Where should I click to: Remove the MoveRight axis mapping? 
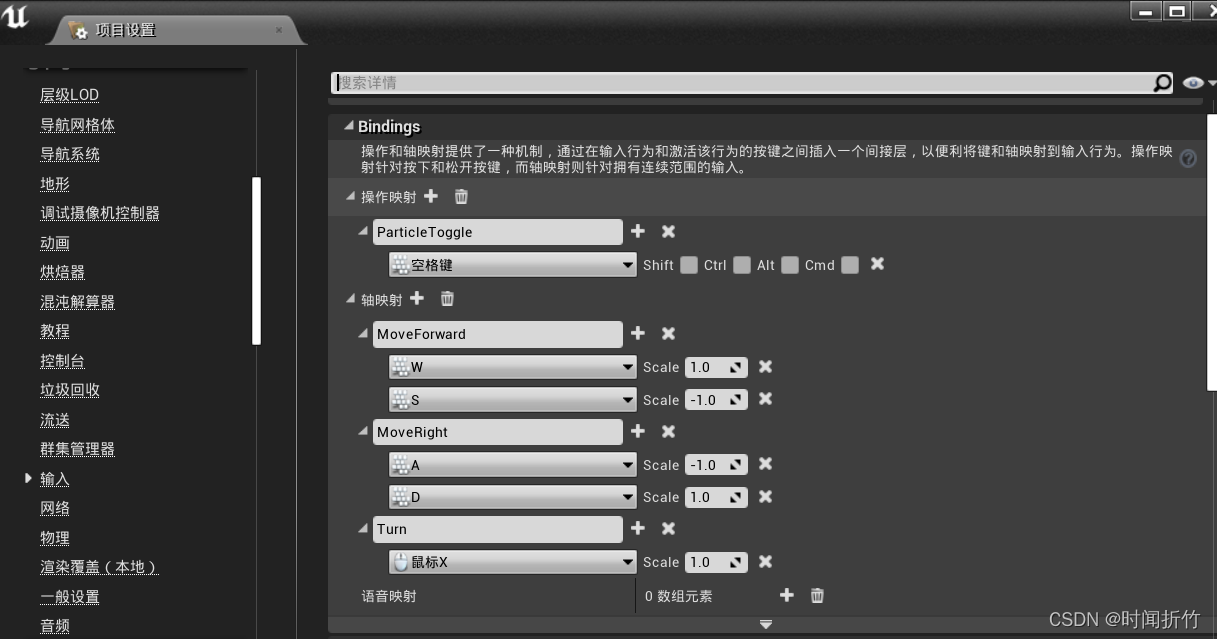669,432
